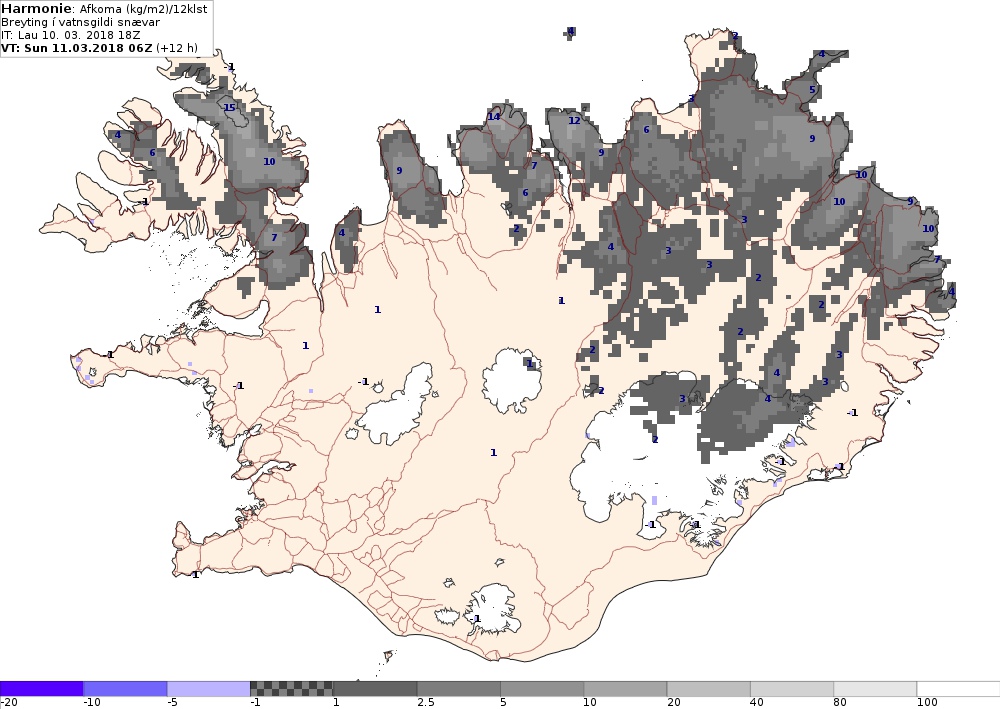Click the pale gray 40 to 80 legend swatch
1000x709 pixels.
point(792,689)
